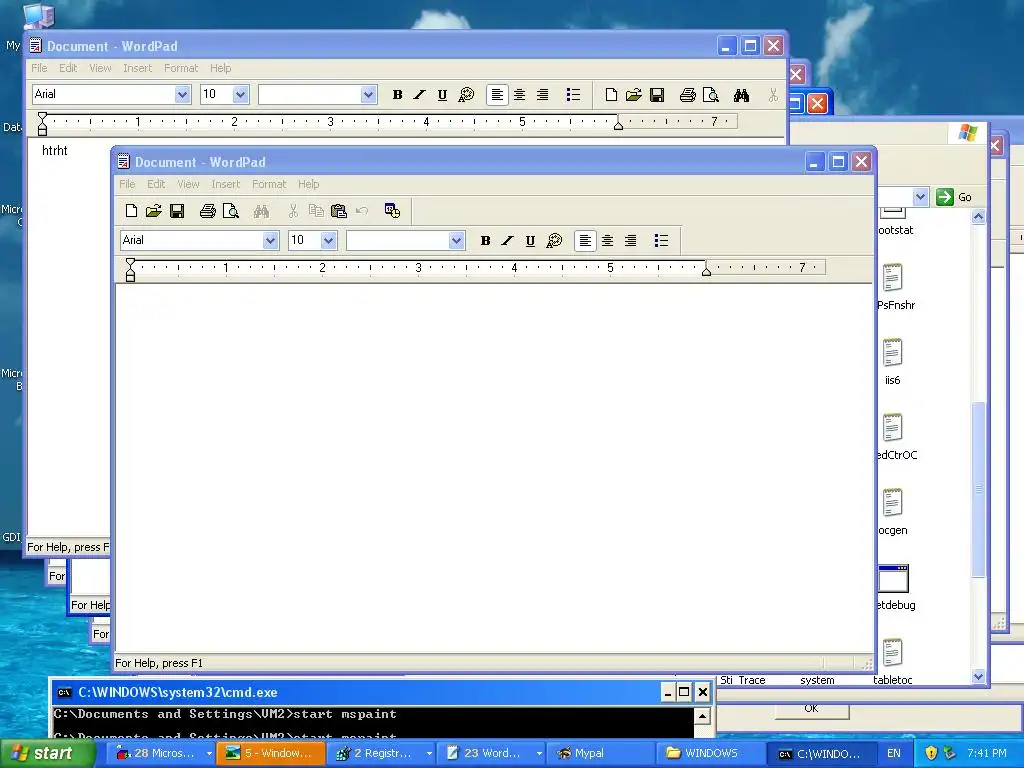Open script dropdown in front WordPad
The height and width of the screenshot is (768, 1024).
[x=456, y=240]
